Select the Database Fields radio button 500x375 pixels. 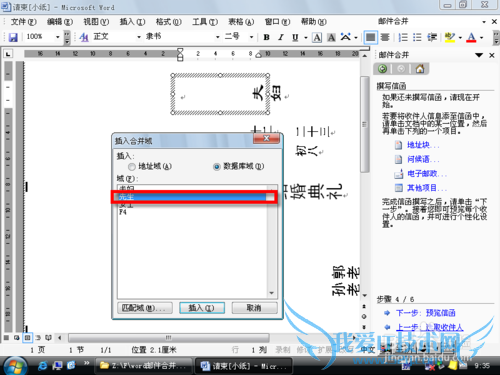click(x=217, y=166)
